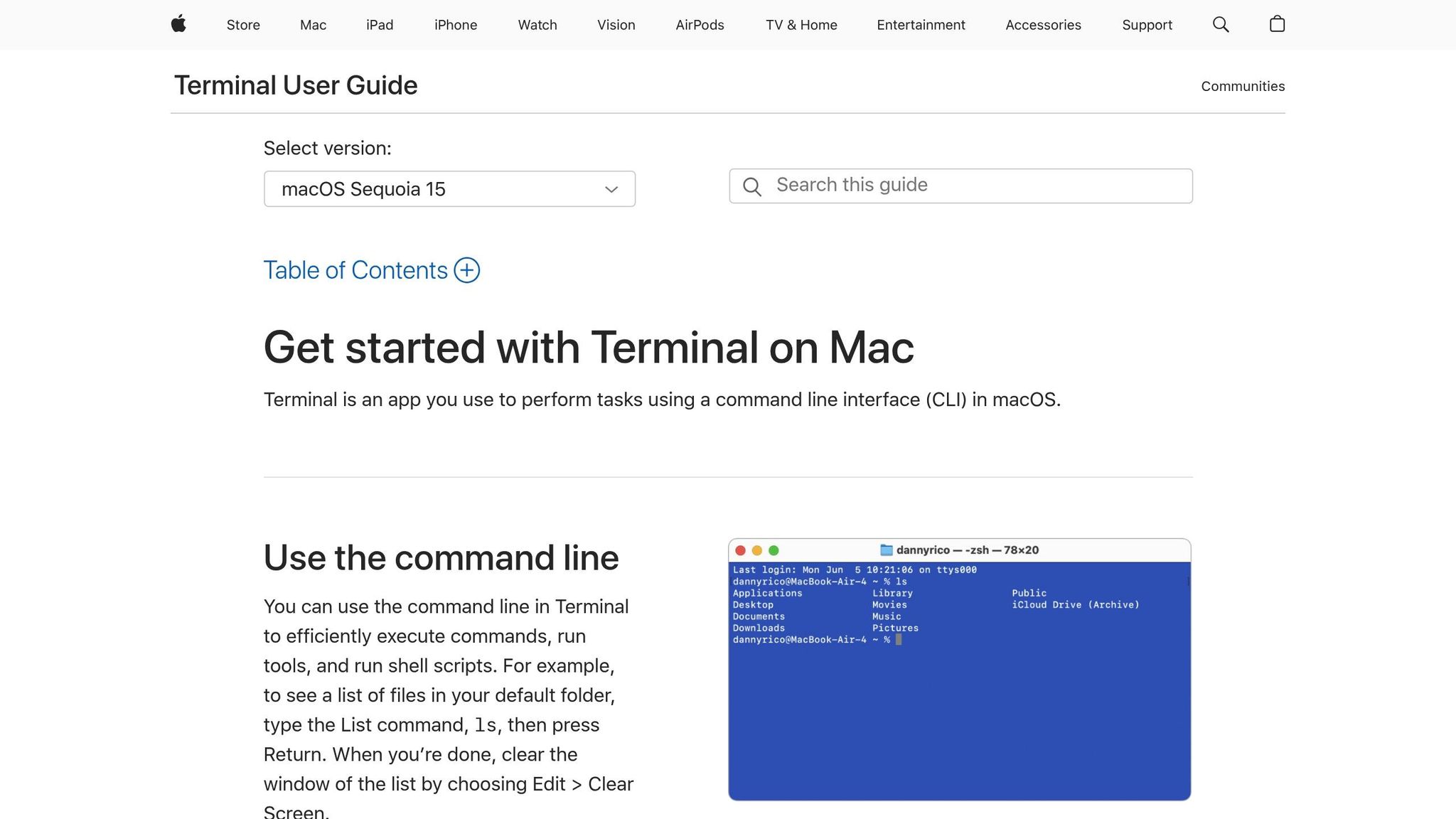The image size is (1456, 819).
Task: Open the Entertainment menu item
Action: [921, 25]
